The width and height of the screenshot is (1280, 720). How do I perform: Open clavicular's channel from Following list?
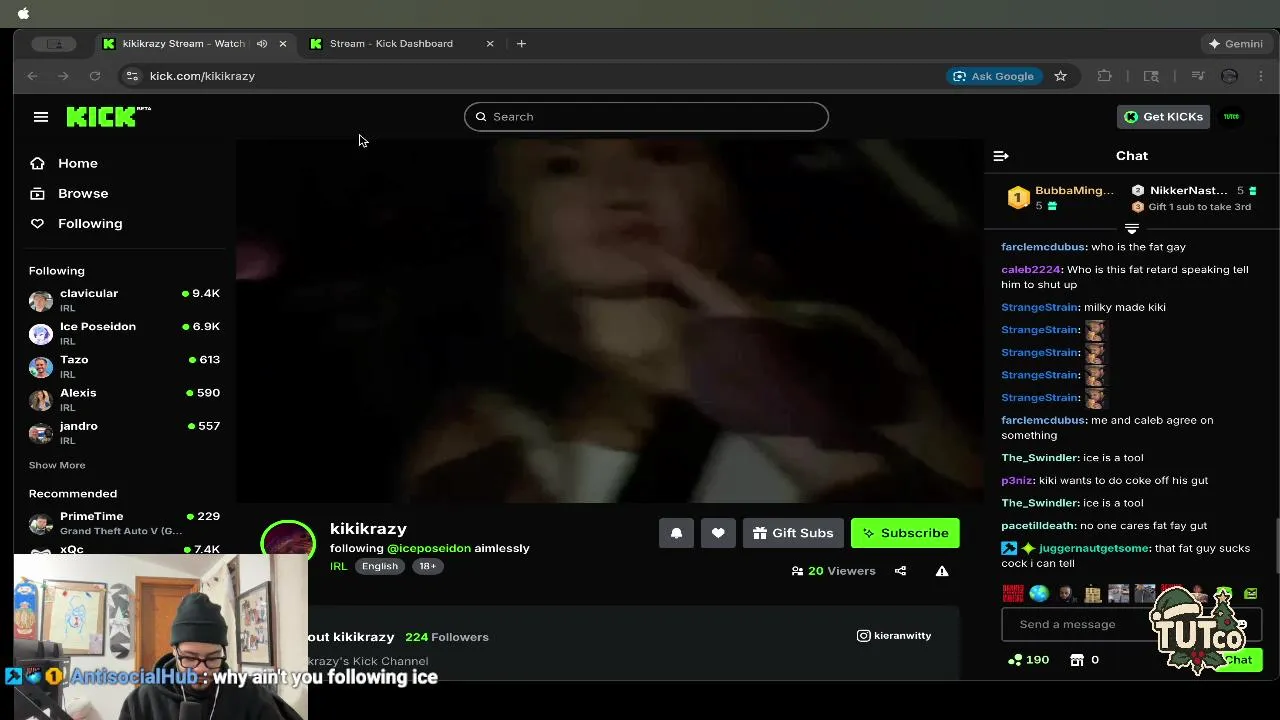[x=124, y=300]
